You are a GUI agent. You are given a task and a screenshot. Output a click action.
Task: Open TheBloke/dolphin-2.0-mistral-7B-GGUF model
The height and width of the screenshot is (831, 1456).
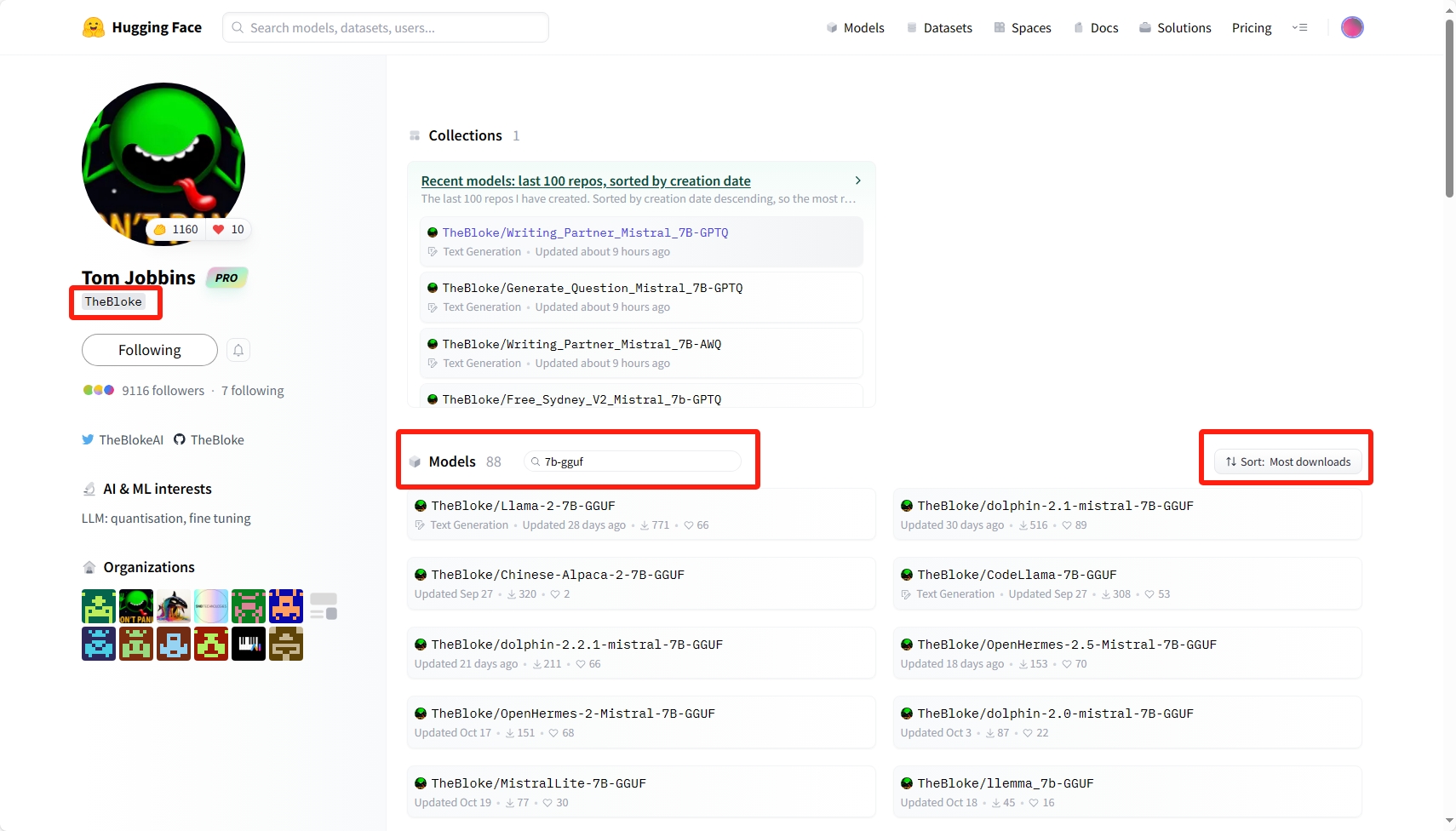[x=1127, y=722]
